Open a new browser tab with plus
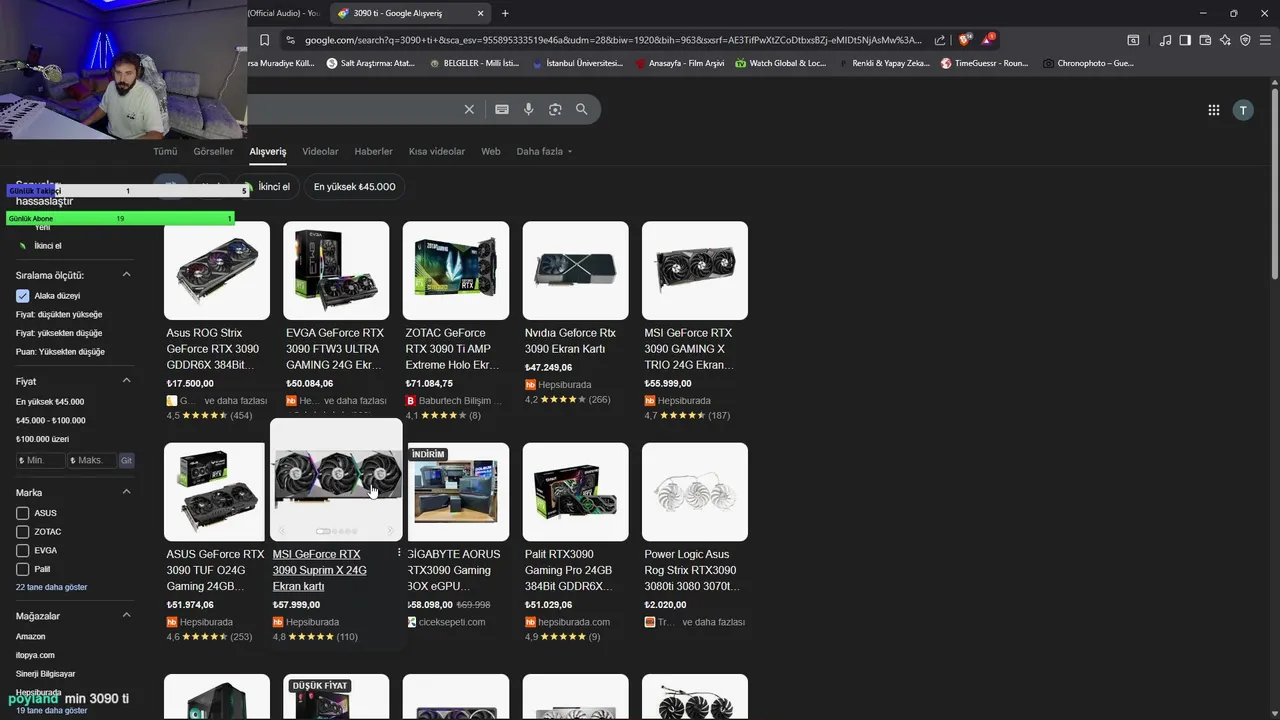Screen dimensions: 1280x720 (505, 13)
